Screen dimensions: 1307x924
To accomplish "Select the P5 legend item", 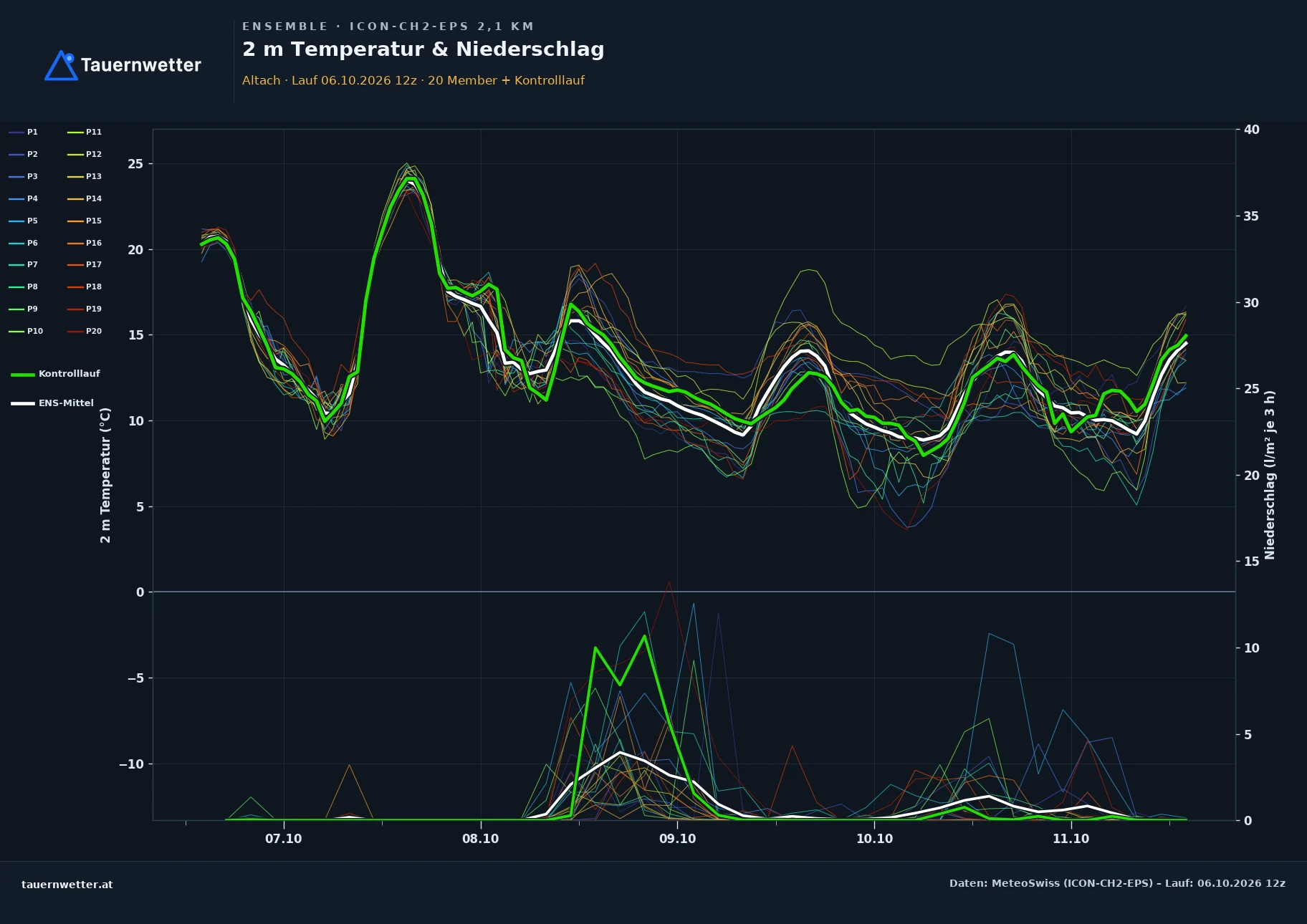I will [23, 221].
